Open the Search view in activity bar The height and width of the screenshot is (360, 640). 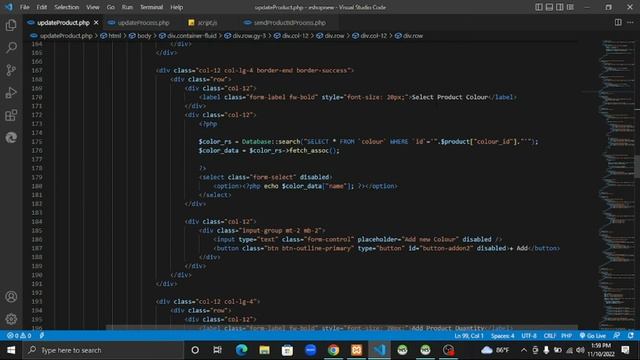(x=11, y=48)
